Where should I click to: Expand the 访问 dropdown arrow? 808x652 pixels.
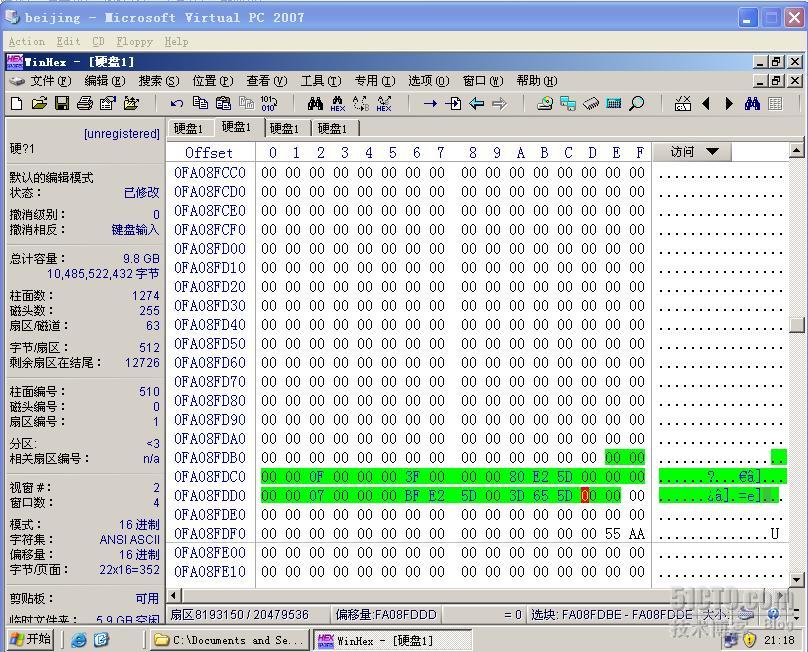click(x=713, y=152)
